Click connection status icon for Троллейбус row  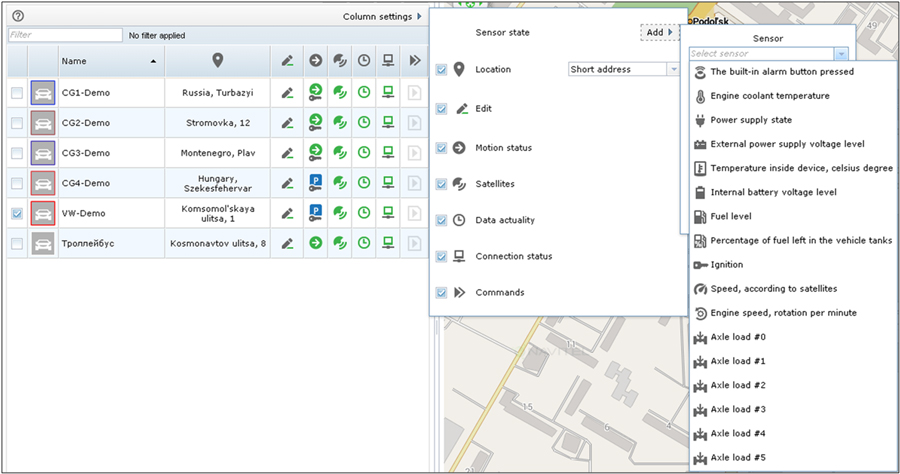pos(389,243)
